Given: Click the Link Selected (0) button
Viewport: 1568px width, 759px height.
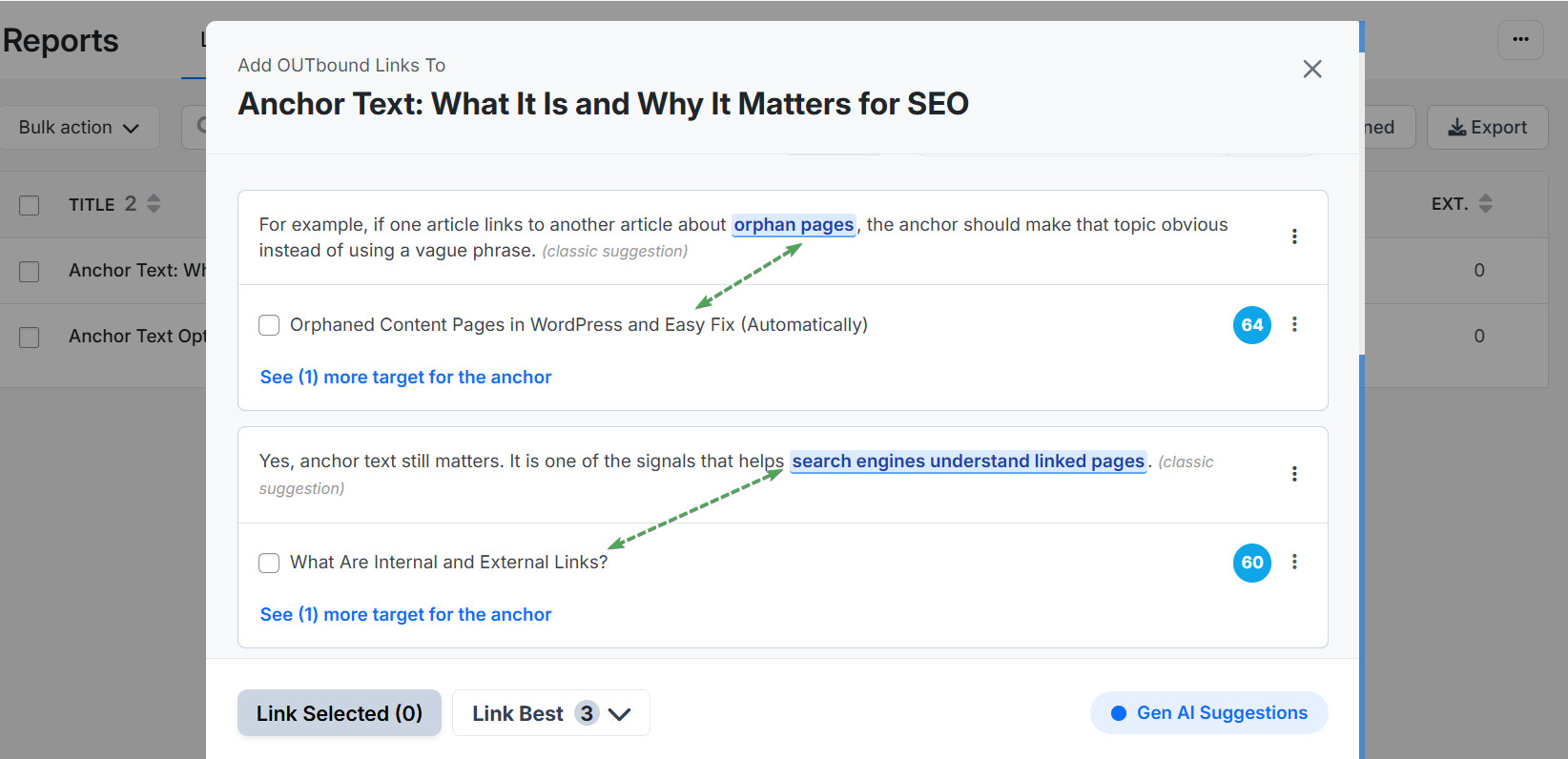Looking at the screenshot, I should pyautogui.click(x=340, y=713).
